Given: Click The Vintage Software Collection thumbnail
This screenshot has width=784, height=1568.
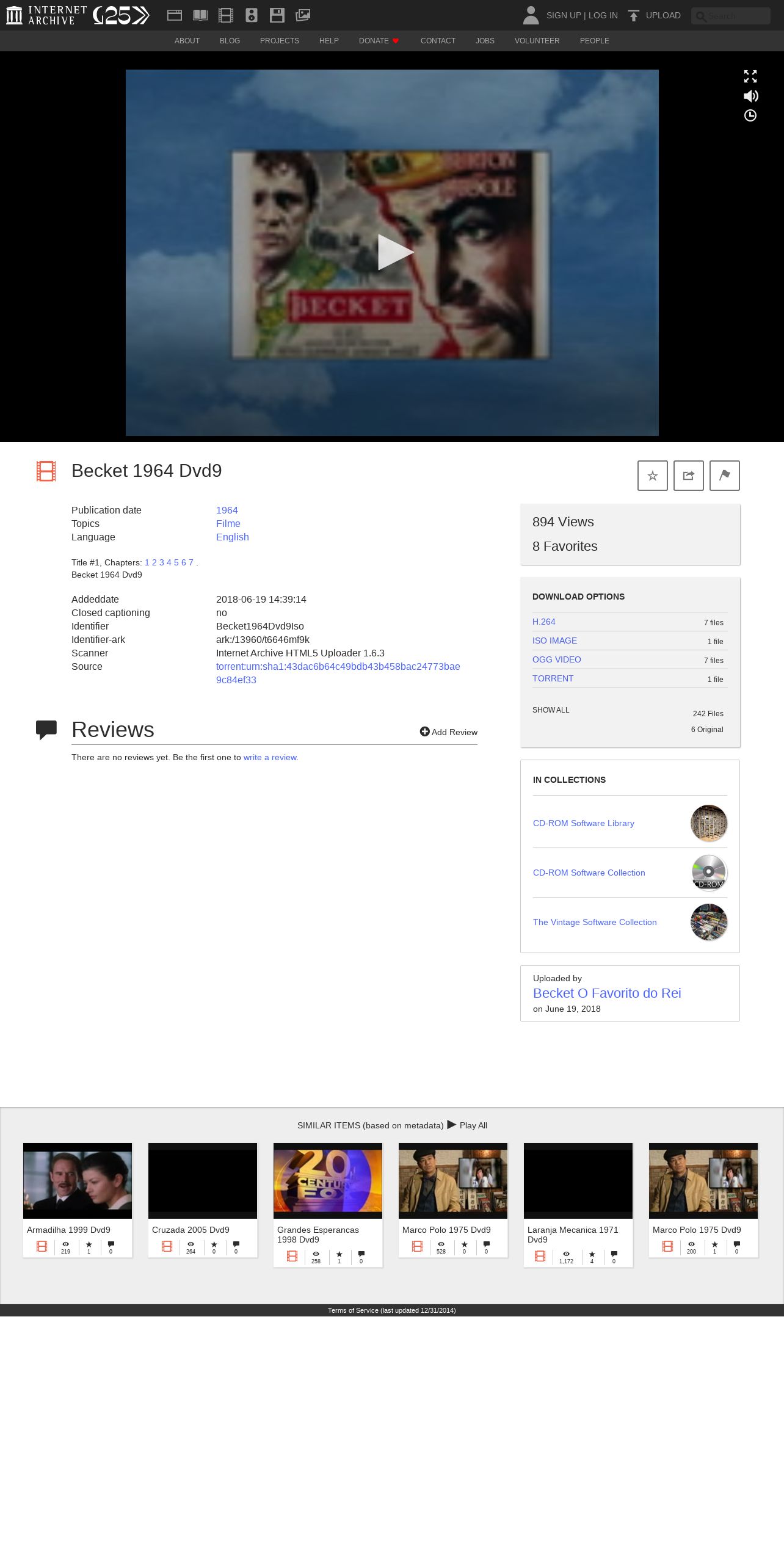Looking at the screenshot, I should (709, 922).
